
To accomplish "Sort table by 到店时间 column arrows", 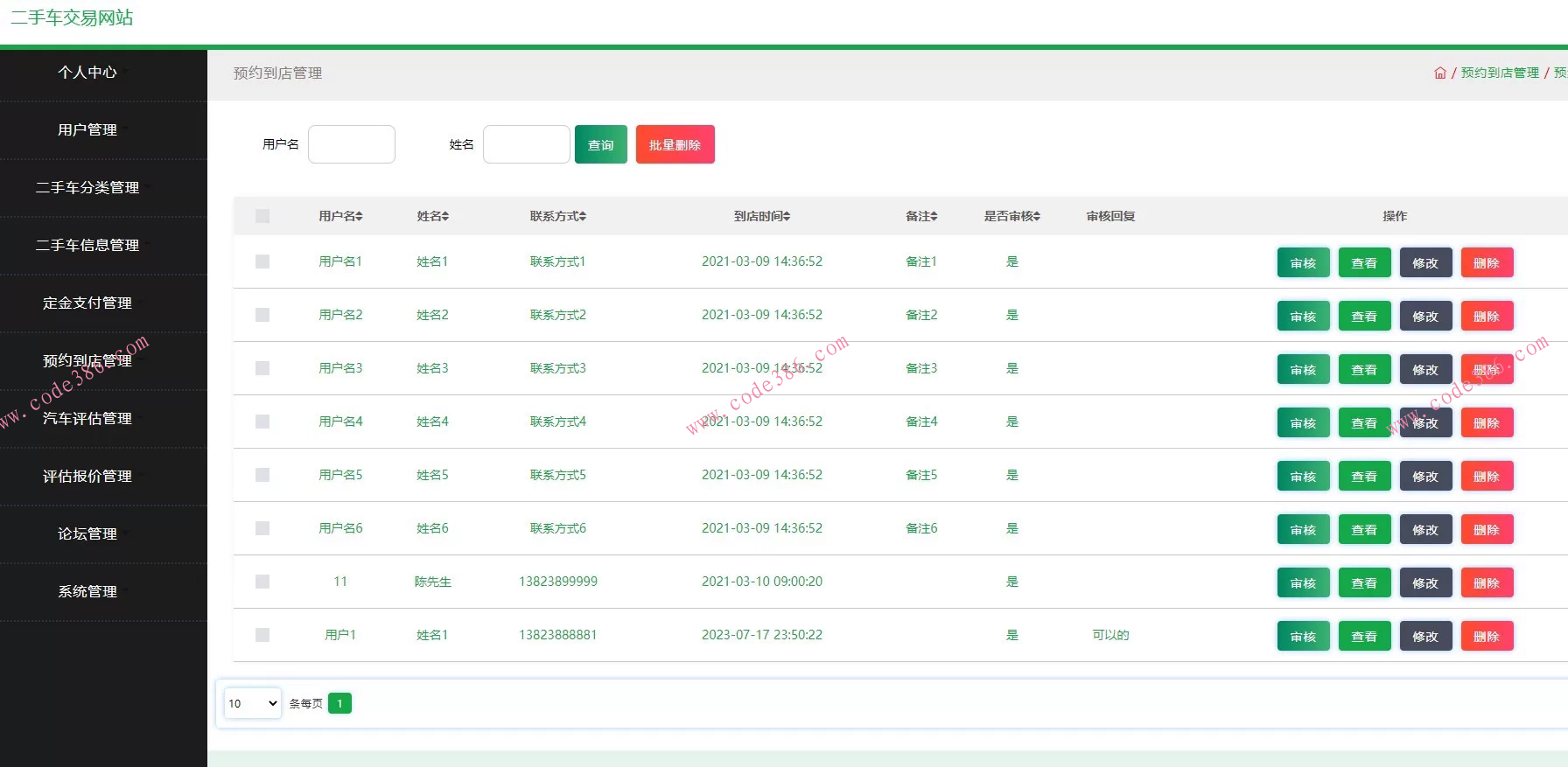I will (787, 217).
